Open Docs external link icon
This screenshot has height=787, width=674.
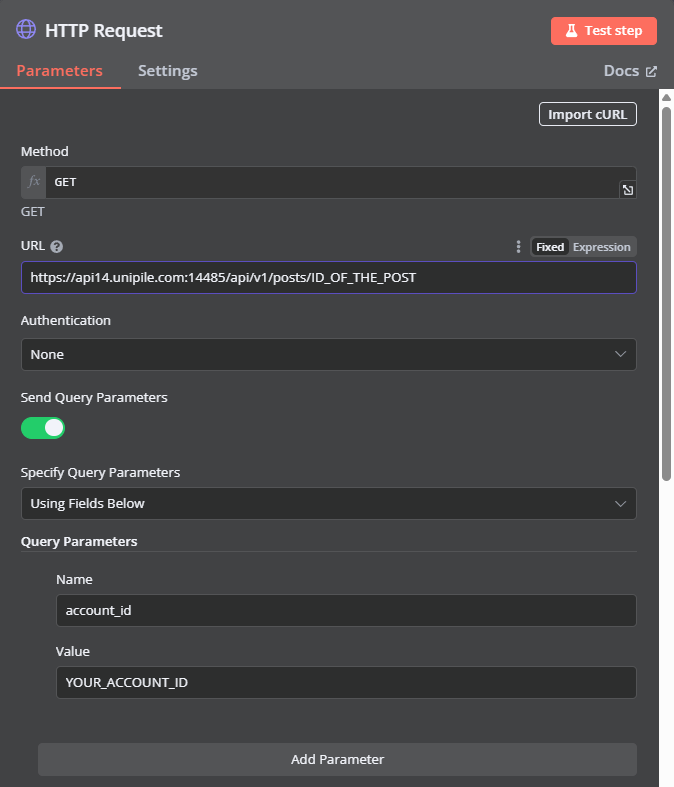pyautogui.click(x=651, y=71)
